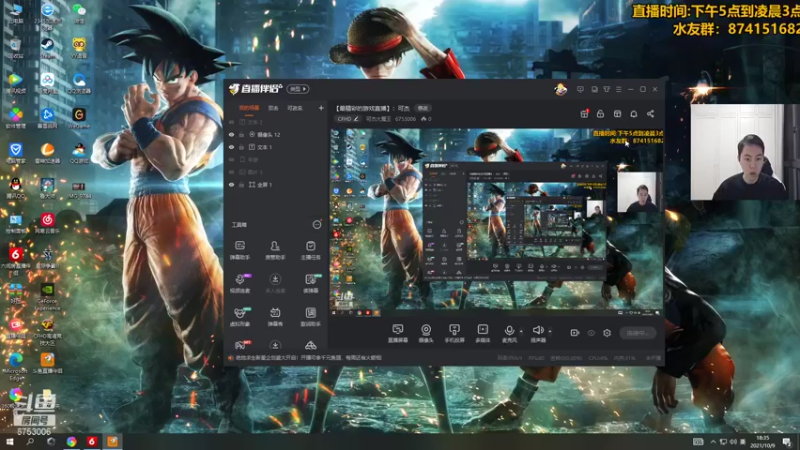This screenshot has width=800, height=450.
Task: Open WeGame desktop shortcut
Action: click(x=79, y=118)
